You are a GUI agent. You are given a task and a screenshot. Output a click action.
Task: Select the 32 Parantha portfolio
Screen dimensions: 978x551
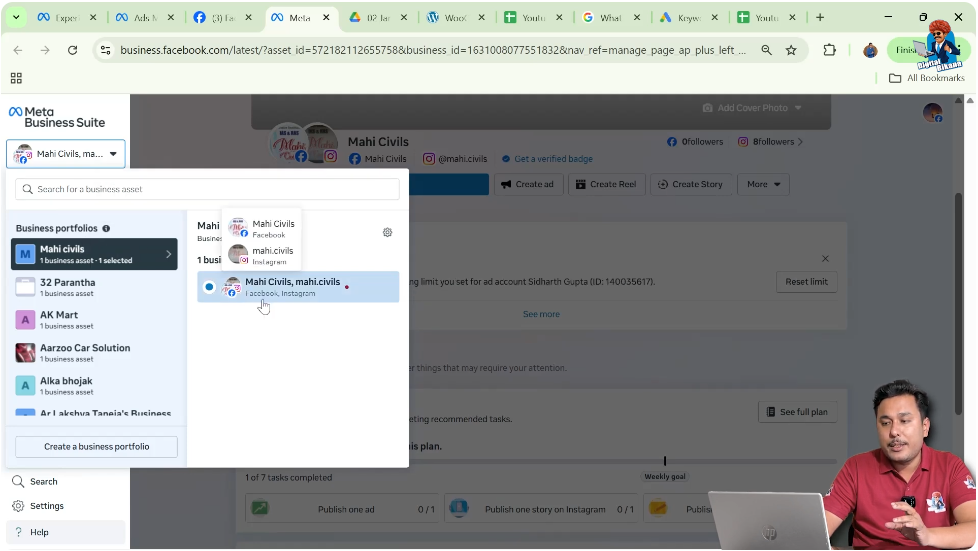[x=94, y=287]
